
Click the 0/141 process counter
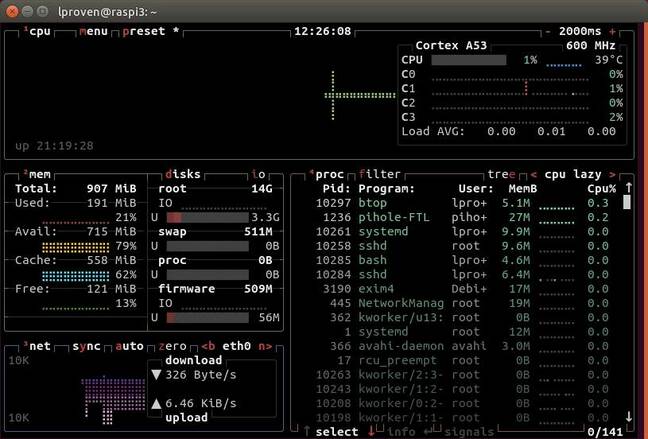[605, 432]
